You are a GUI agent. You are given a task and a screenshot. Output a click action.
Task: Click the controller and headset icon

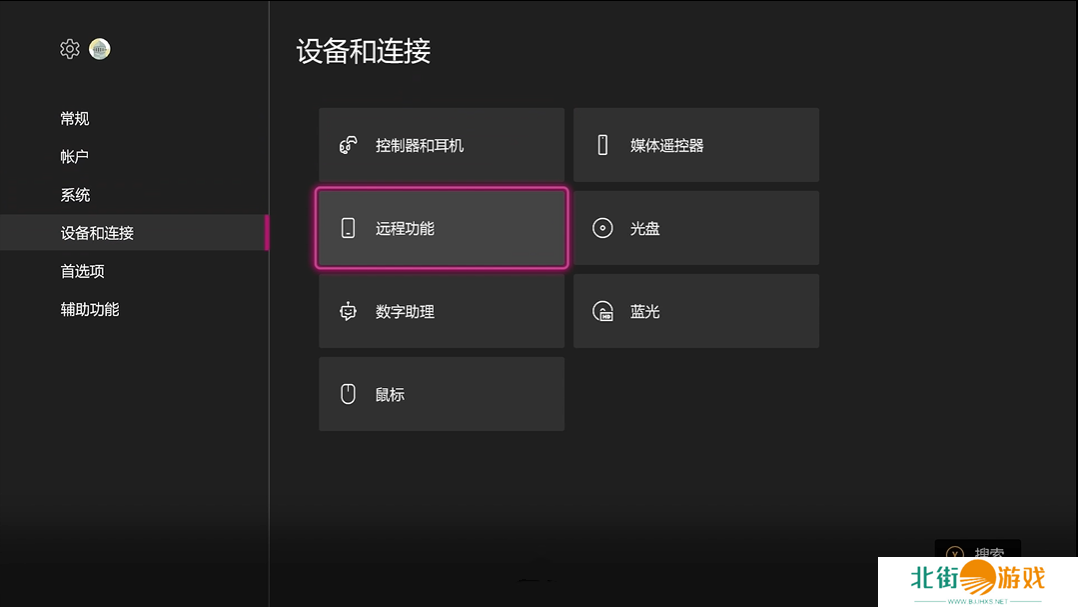[x=348, y=145]
